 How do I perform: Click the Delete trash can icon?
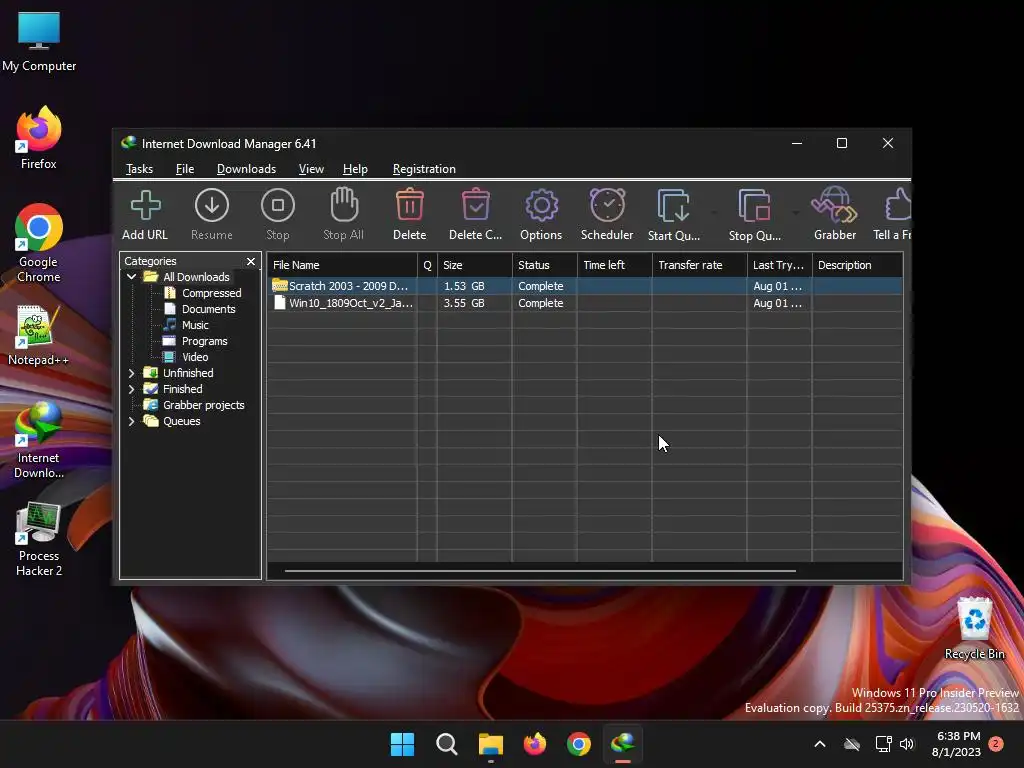pos(409,214)
